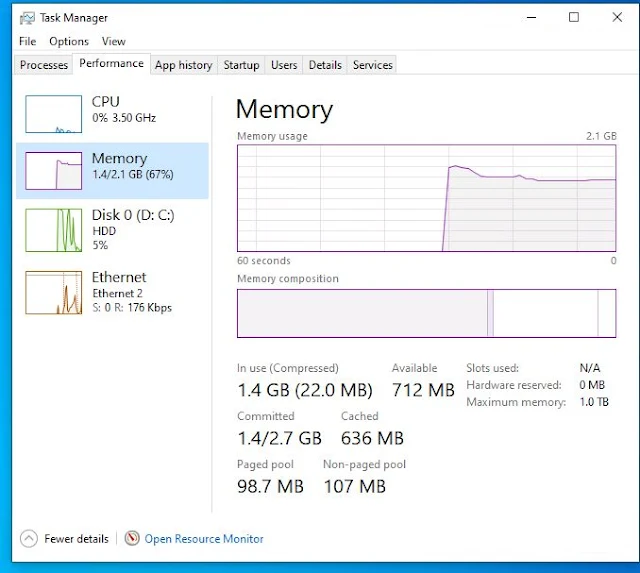Switch to the Processes tab
The image size is (640, 573).
[44, 65]
